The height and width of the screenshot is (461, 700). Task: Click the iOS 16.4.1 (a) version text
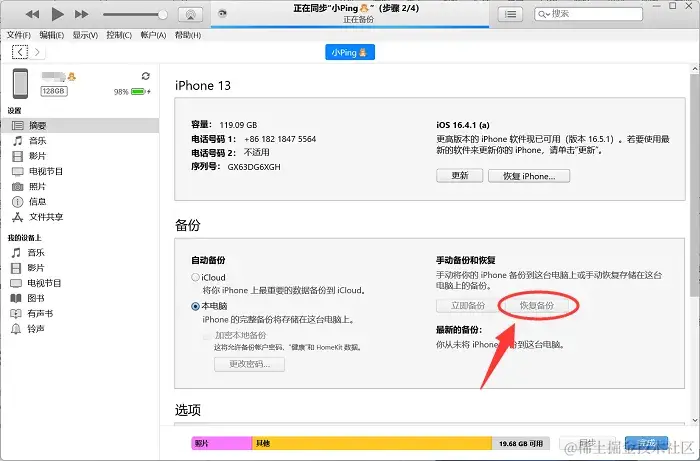pyautogui.click(x=463, y=125)
